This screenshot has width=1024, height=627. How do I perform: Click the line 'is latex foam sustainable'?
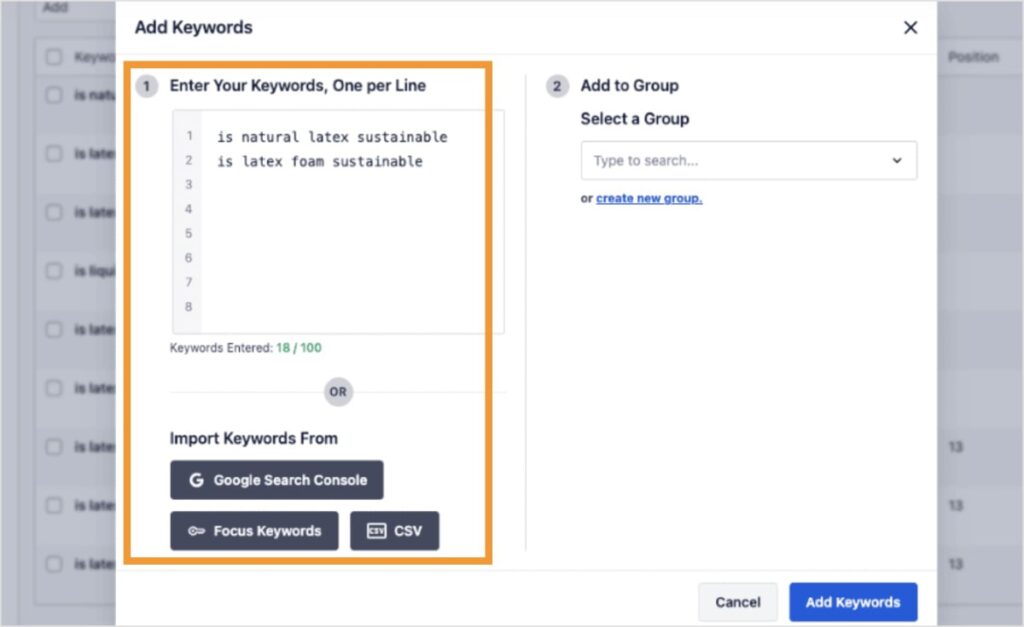320,161
